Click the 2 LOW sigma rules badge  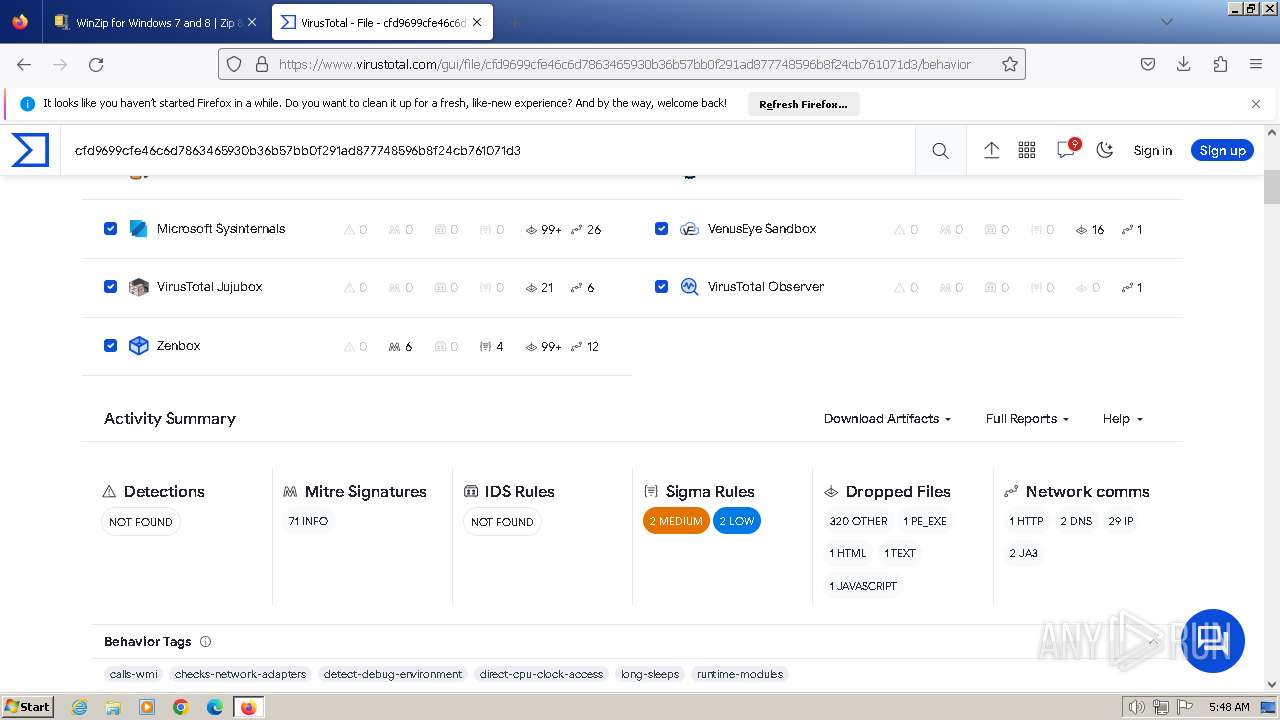[x=737, y=521]
